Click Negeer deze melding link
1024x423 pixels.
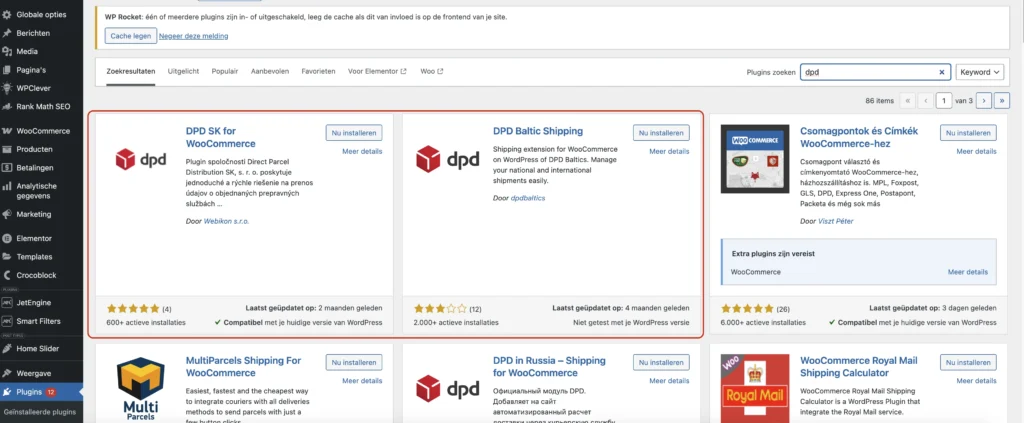195,36
